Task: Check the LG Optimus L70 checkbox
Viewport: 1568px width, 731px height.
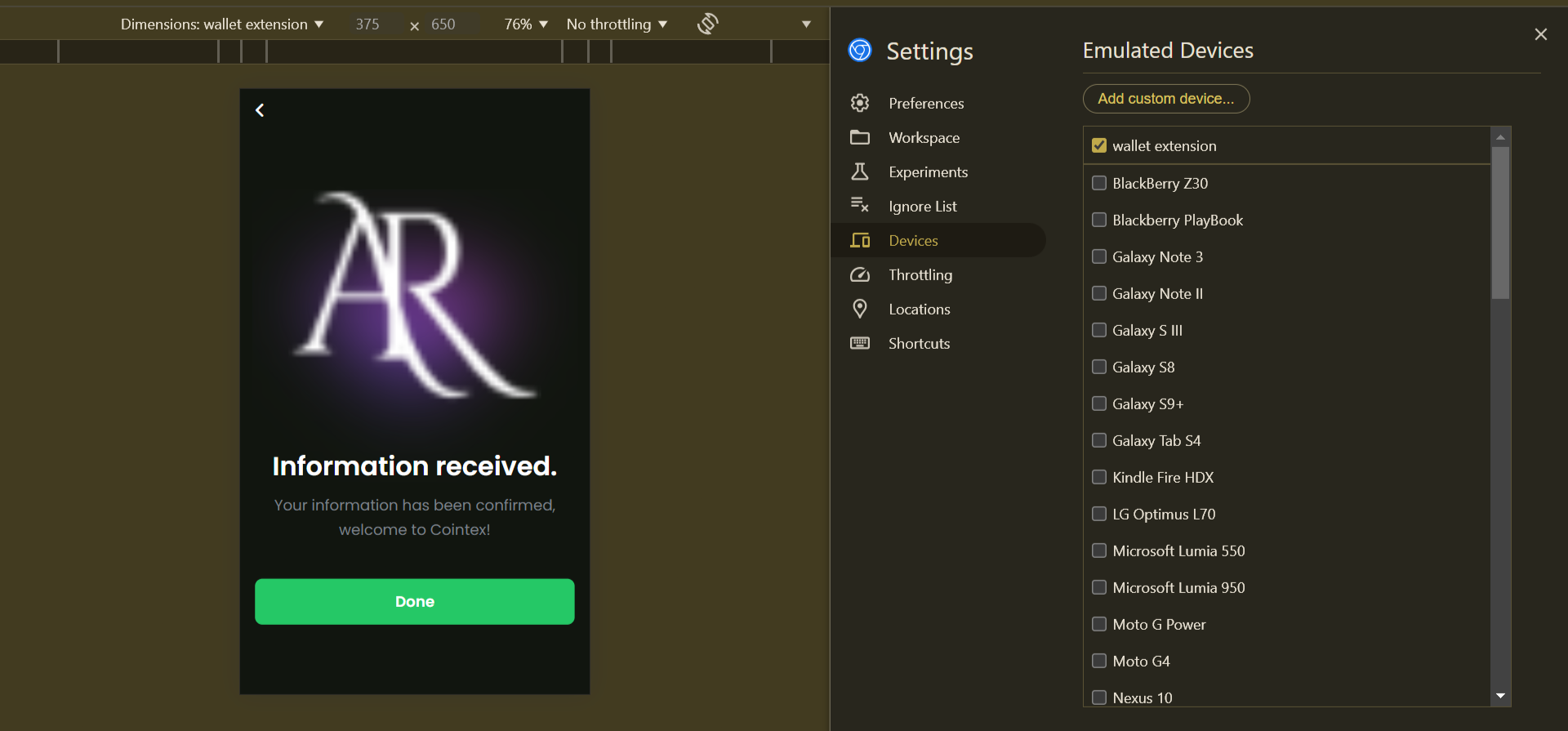Action: [x=1099, y=514]
